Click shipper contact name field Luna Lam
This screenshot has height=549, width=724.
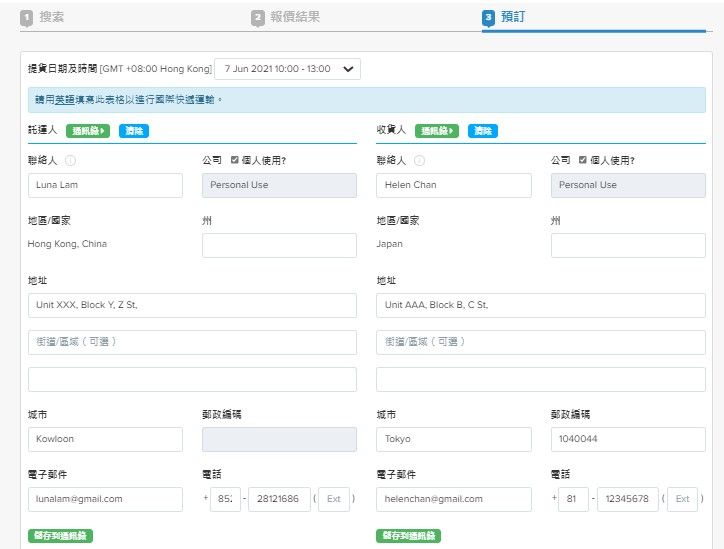(105, 185)
